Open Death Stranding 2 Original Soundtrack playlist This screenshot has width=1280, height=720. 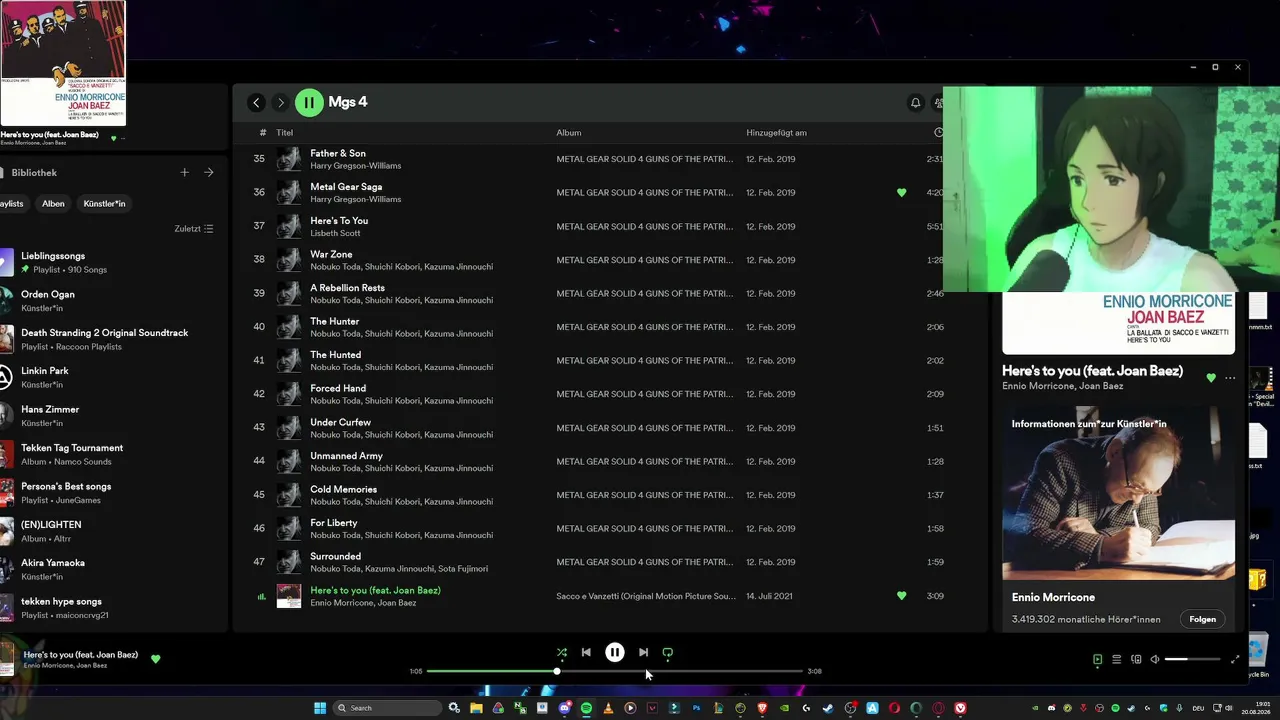[x=107, y=339]
